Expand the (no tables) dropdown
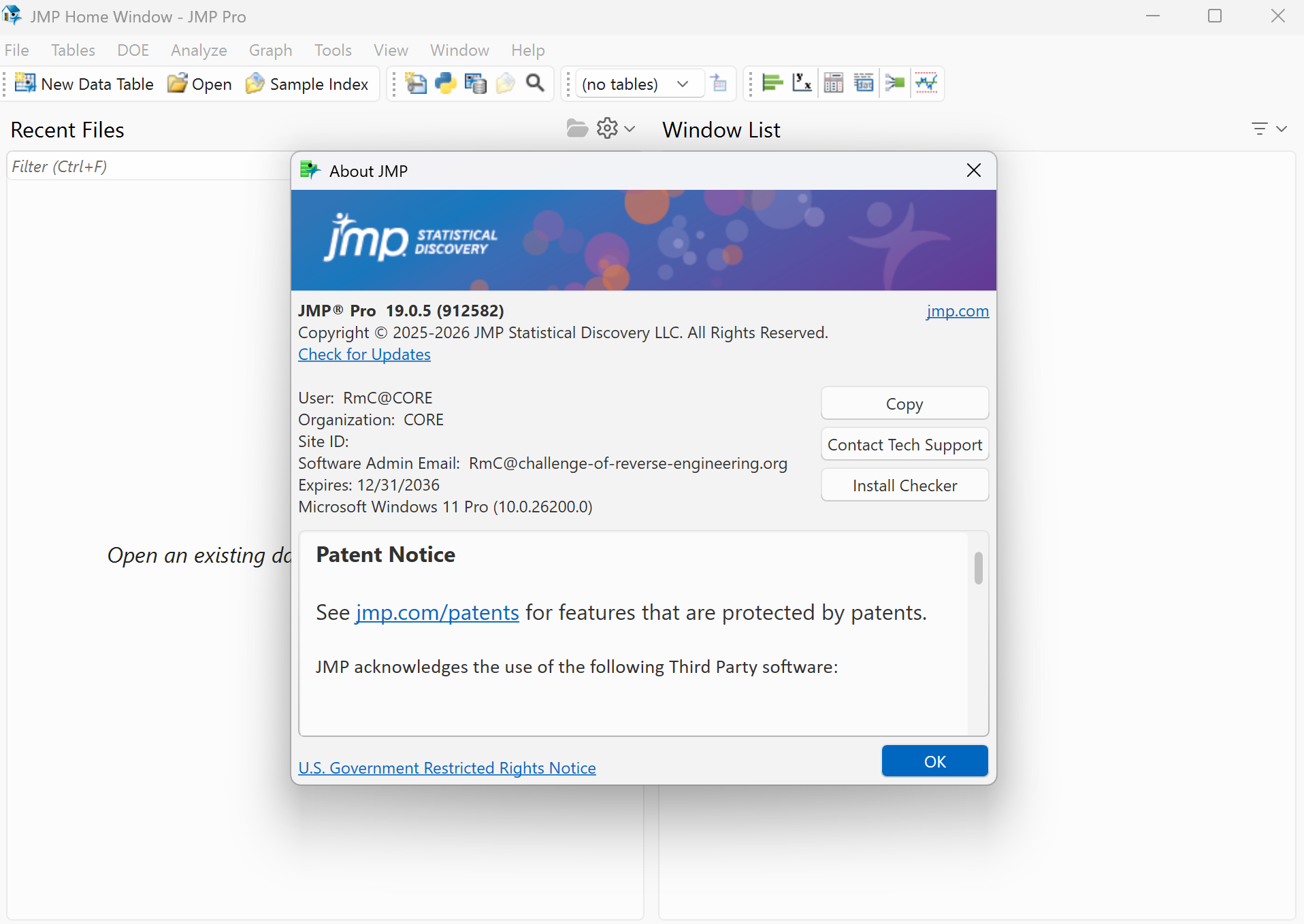The width and height of the screenshot is (1304, 924). click(683, 84)
